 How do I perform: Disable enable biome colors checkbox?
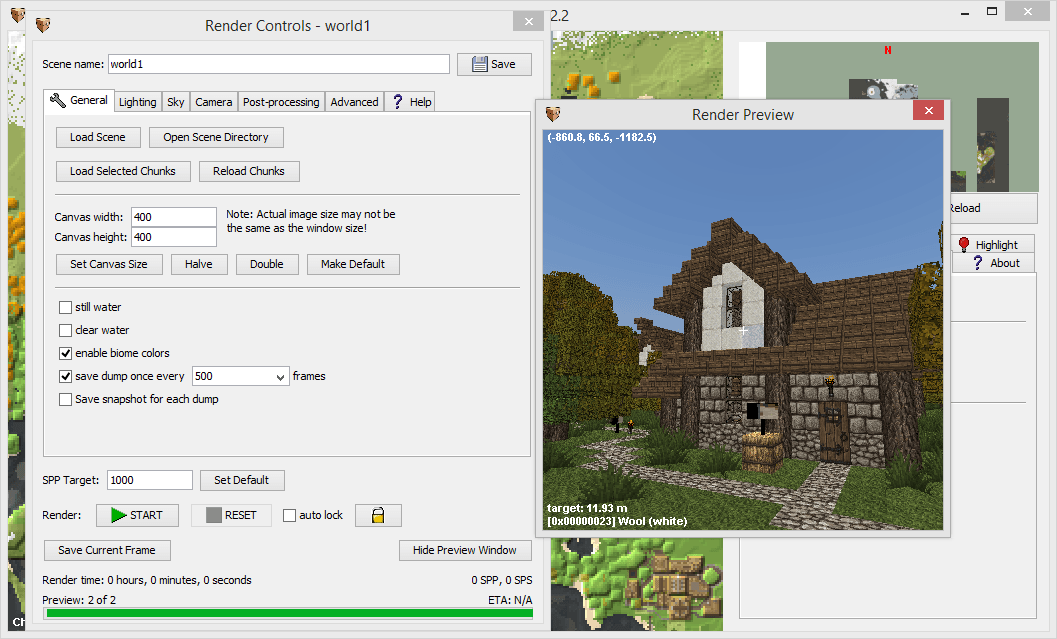click(x=65, y=353)
